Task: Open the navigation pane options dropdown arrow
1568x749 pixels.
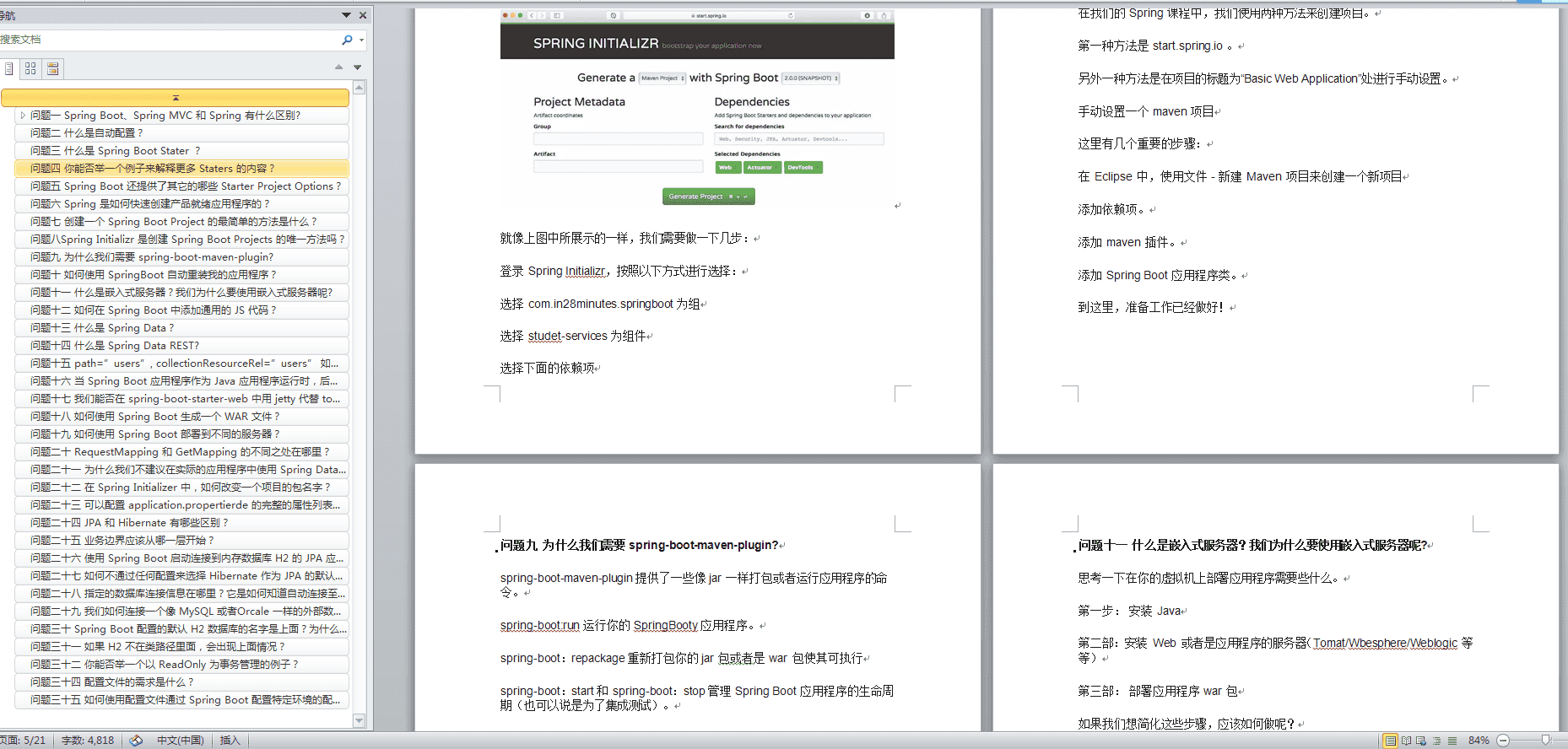Action: click(x=346, y=15)
